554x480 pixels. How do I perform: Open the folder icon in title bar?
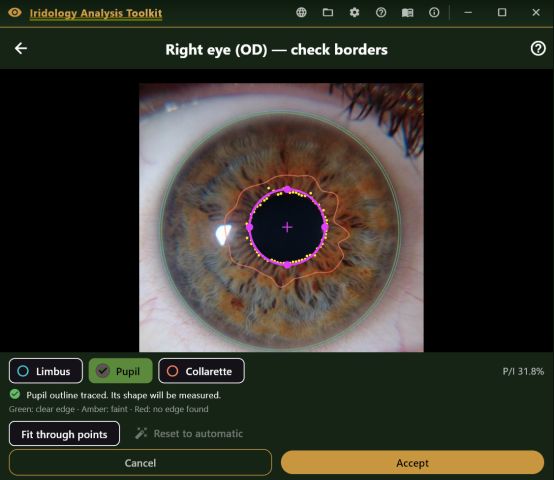(x=328, y=13)
